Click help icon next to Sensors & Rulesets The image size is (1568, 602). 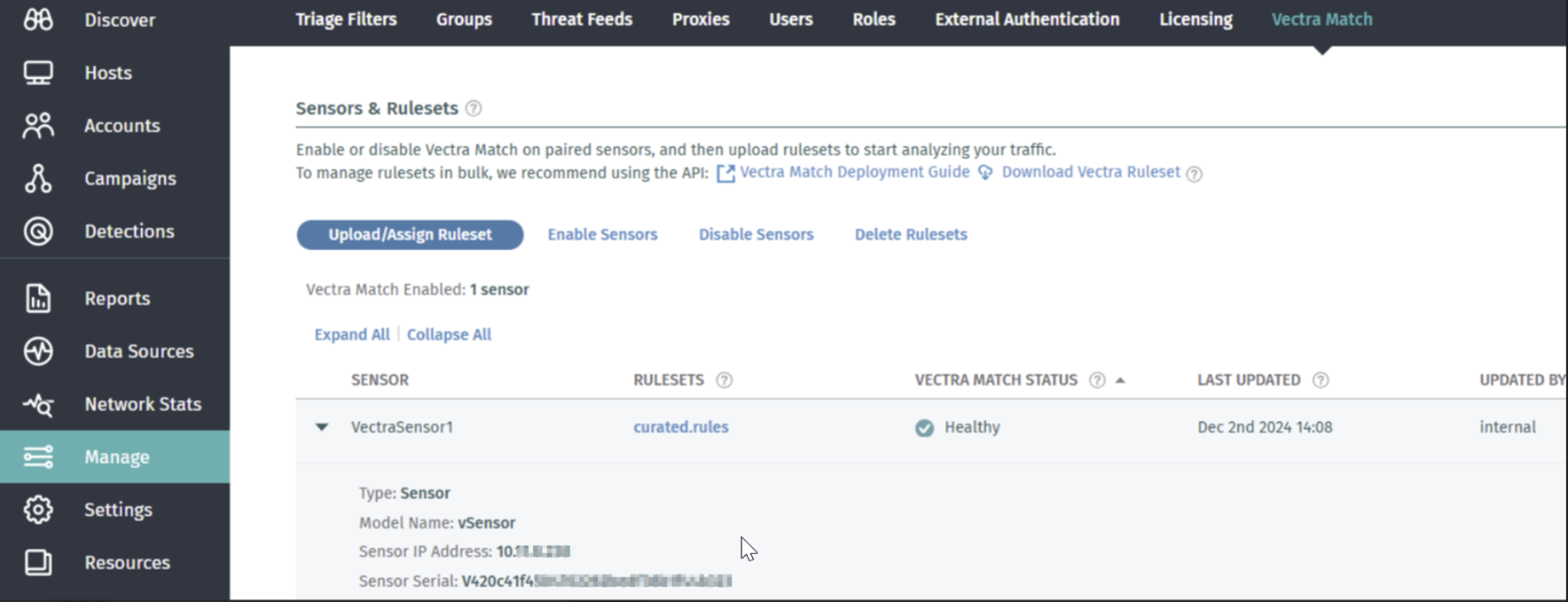click(x=474, y=108)
